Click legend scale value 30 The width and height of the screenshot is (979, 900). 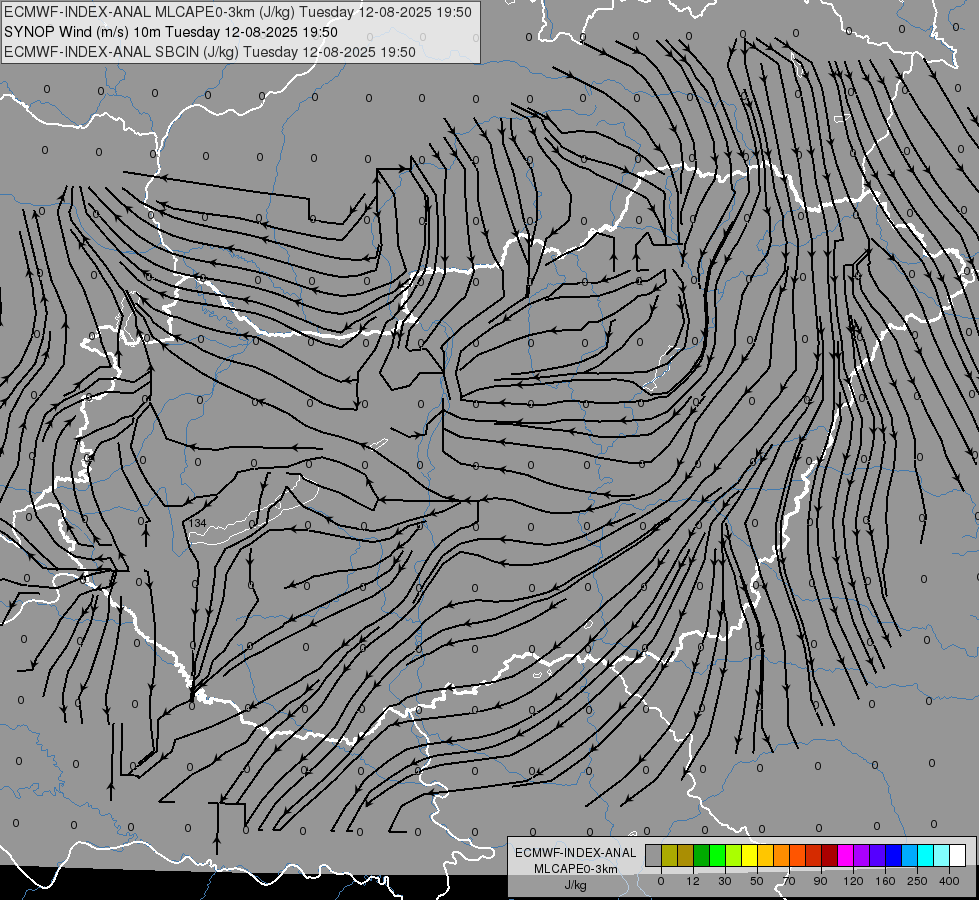725,881
